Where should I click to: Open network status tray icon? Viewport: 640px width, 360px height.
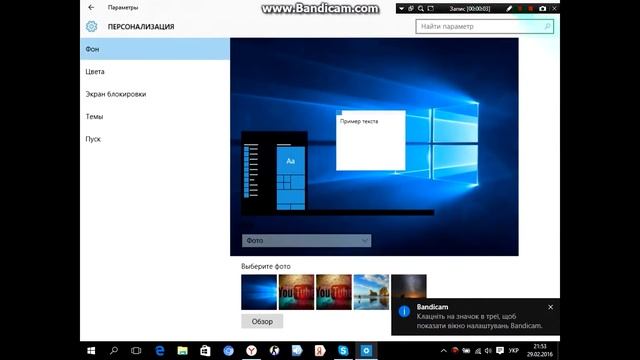pos(478,351)
